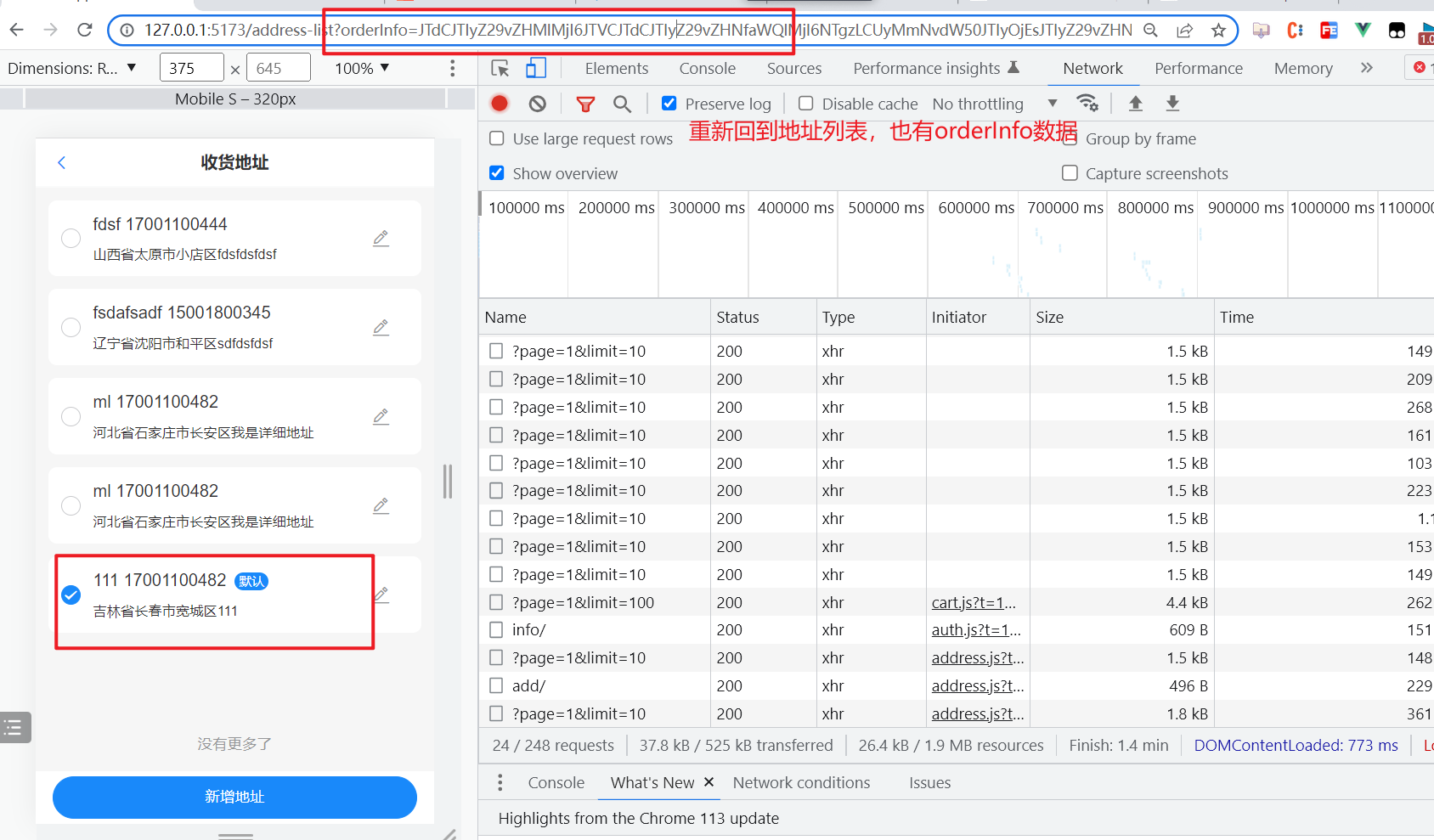Check the info/ request row checkbox
Screen dimensions: 1434x840
pos(496,630)
